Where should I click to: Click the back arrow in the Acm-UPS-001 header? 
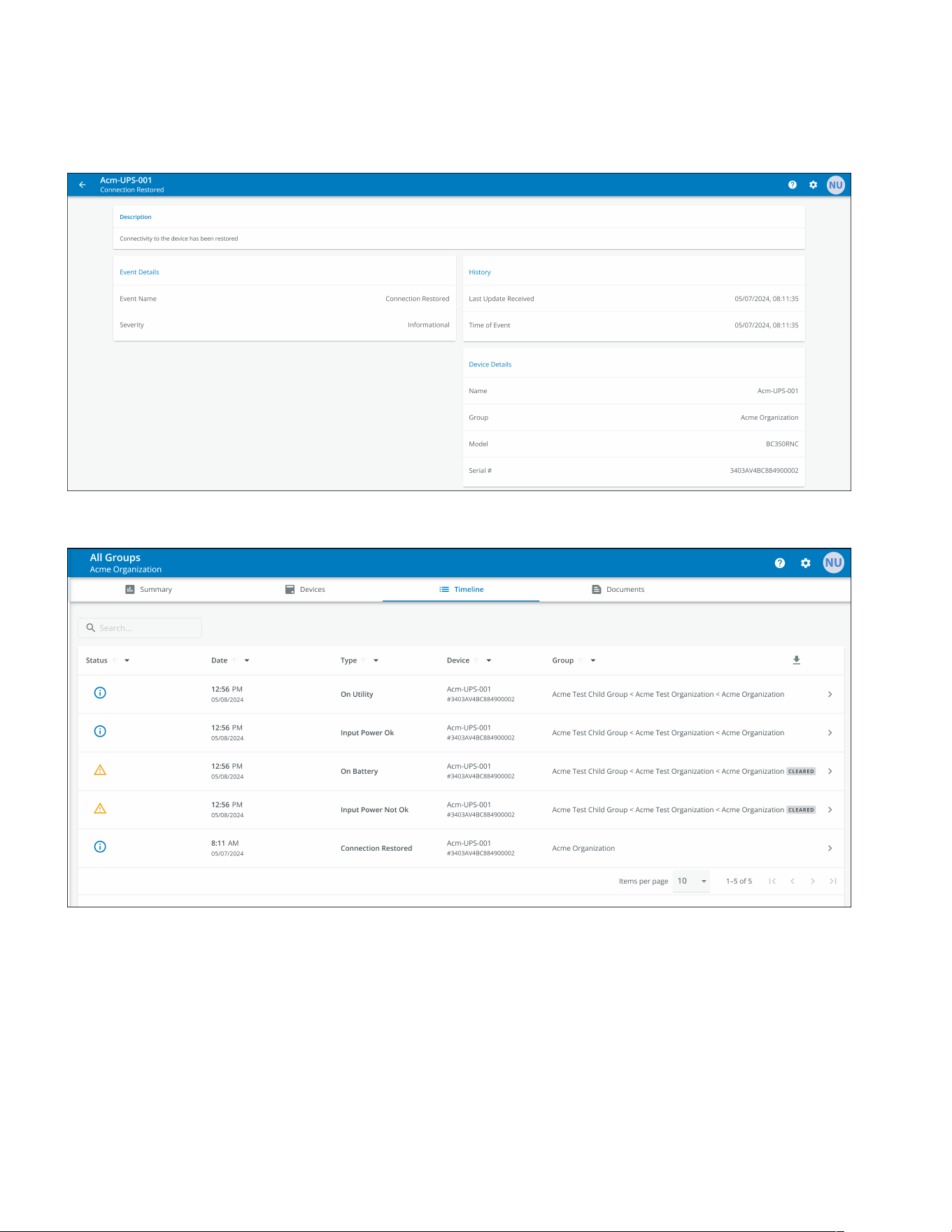tap(83, 185)
